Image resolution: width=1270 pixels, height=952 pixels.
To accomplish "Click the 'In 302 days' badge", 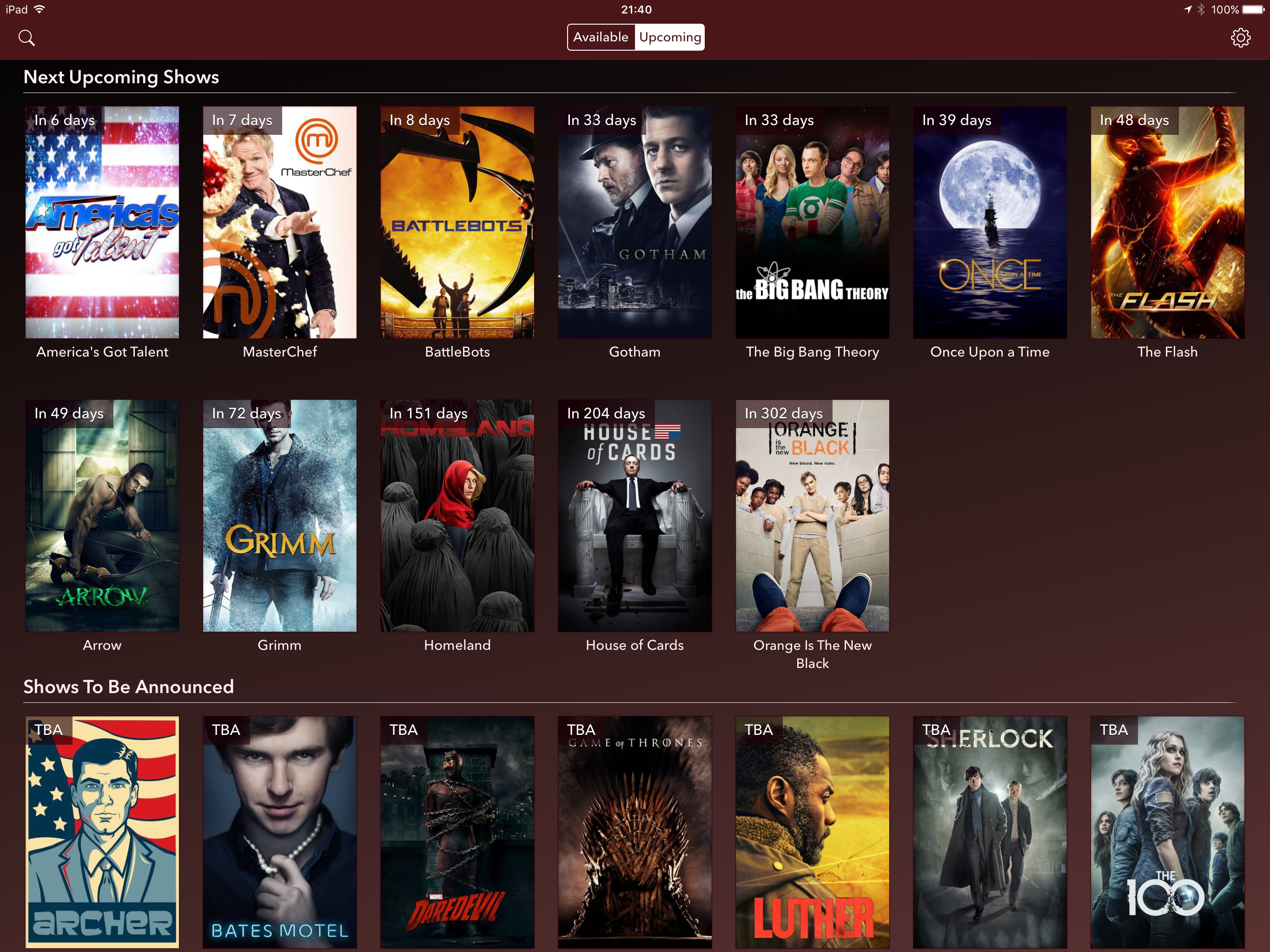I will click(x=784, y=413).
